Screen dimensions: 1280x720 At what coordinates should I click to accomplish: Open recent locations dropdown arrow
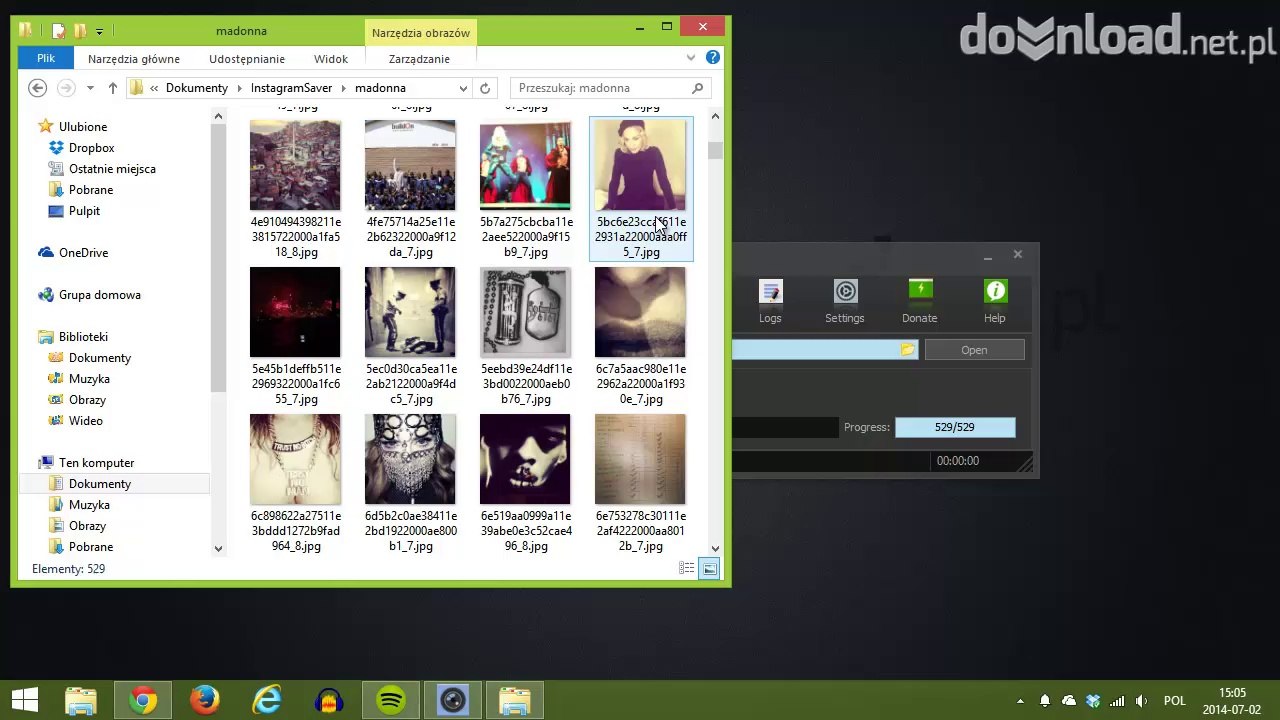pos(90,88)
